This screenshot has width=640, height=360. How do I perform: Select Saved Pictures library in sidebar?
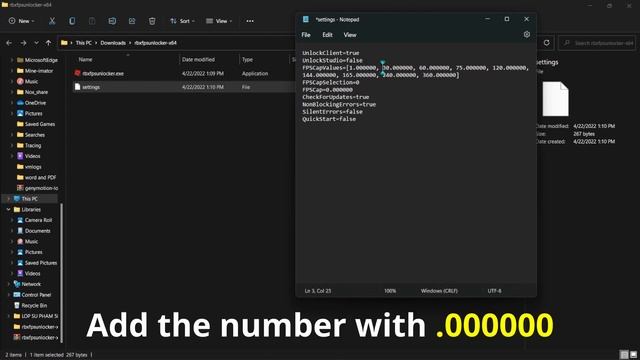coord(40,263)
